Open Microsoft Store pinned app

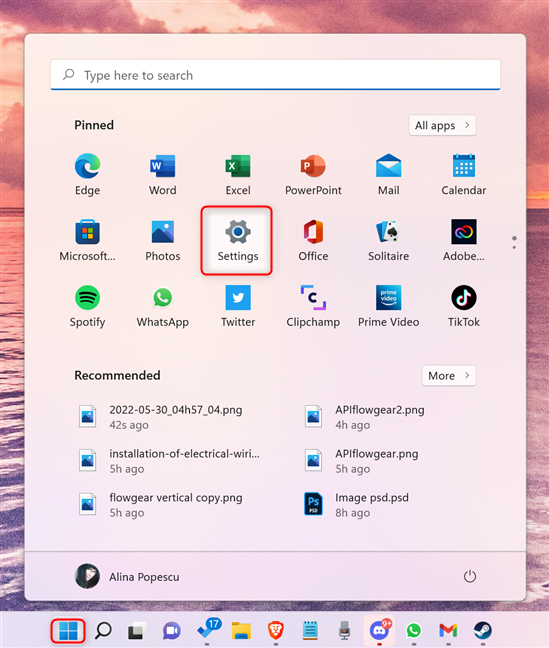tap(87, 240)
